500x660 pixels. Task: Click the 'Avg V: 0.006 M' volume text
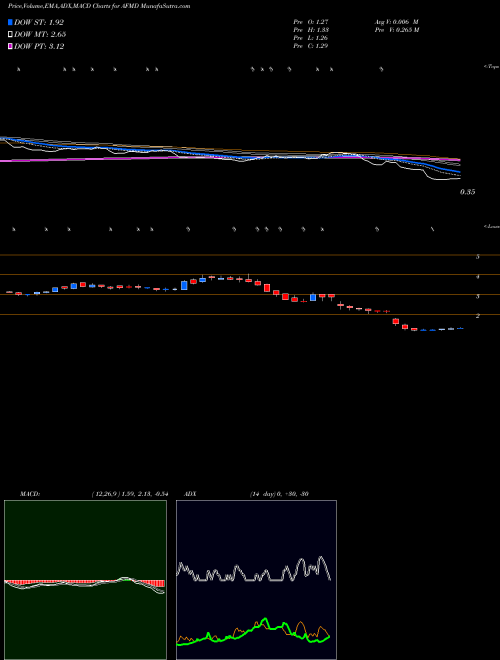396,22
